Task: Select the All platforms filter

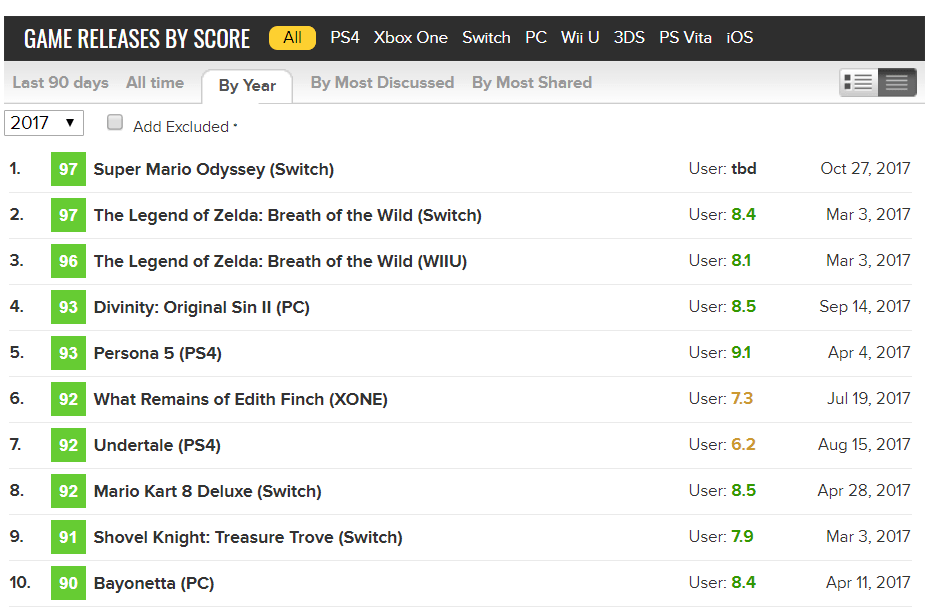Action: [293, 38]
